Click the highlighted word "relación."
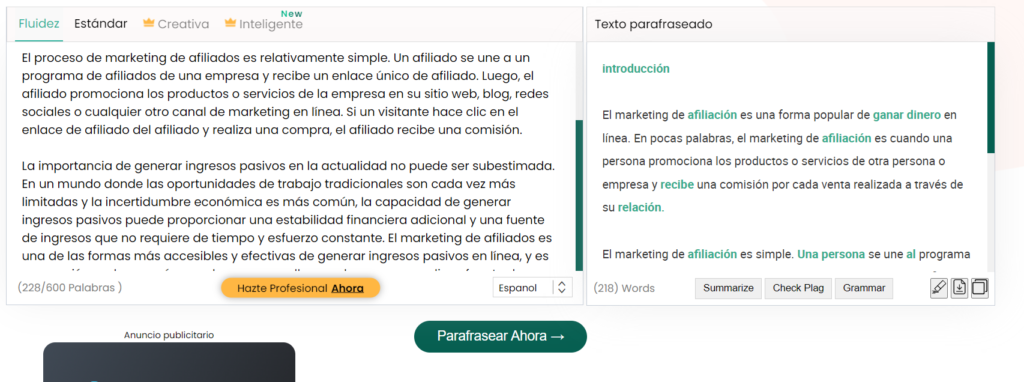Image resolution: width=1024 pixels, height=382 pixels. point(641,208)
